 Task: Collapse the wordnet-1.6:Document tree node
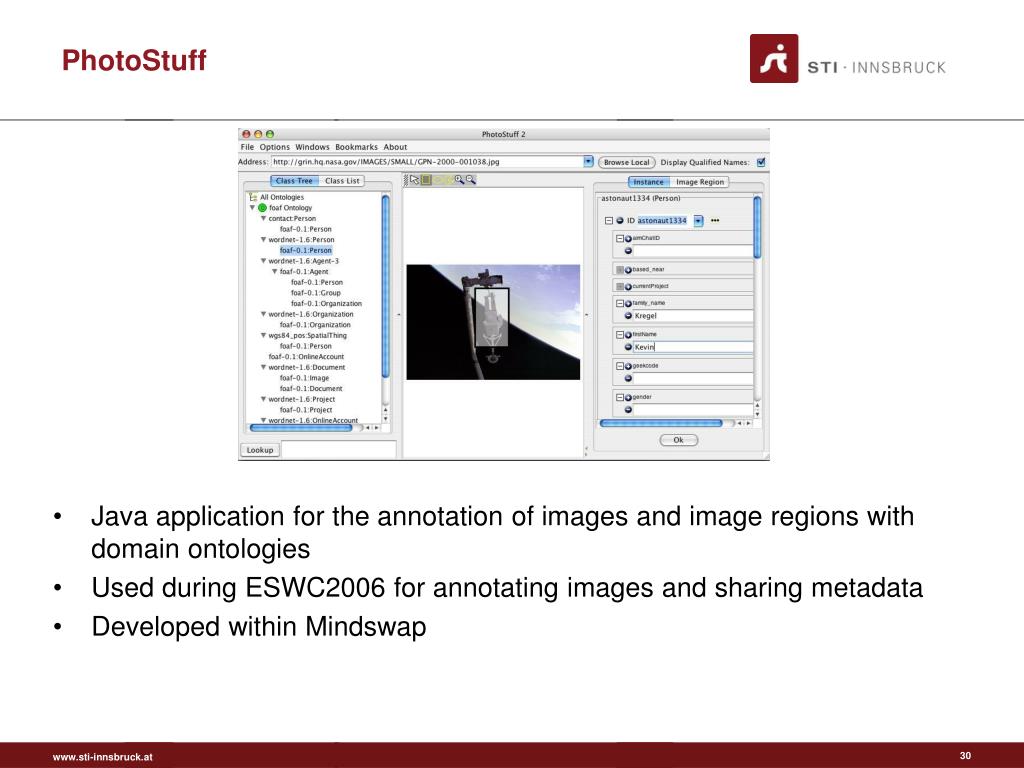(263, 368)
